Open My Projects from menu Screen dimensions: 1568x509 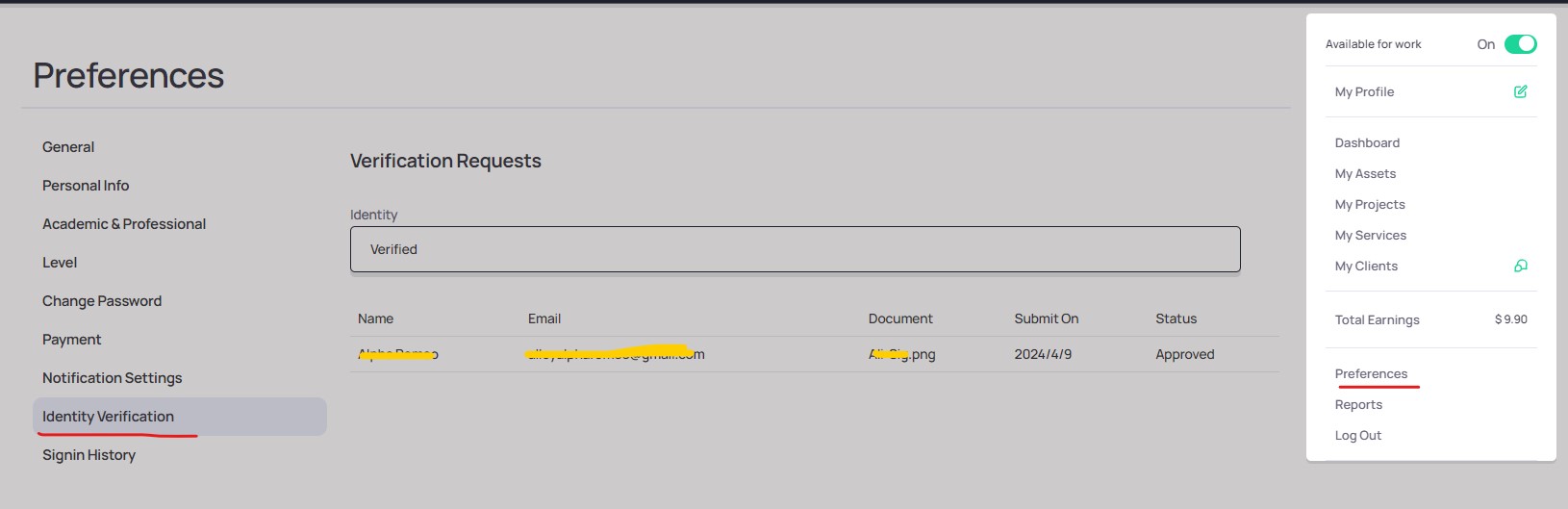pos(1370,204)
